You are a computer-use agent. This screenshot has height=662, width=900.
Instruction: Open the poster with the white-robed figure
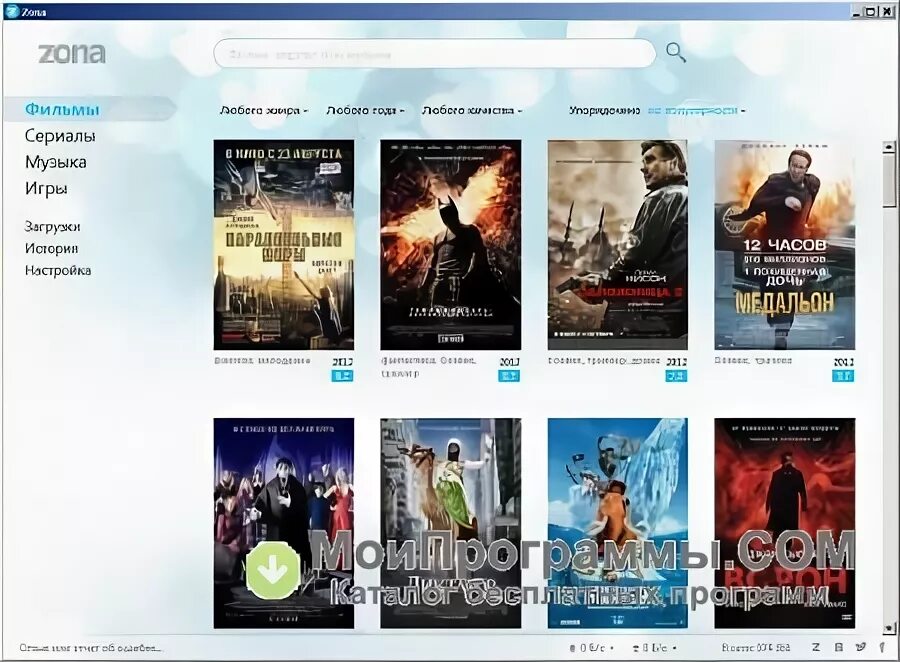[451, 523]
